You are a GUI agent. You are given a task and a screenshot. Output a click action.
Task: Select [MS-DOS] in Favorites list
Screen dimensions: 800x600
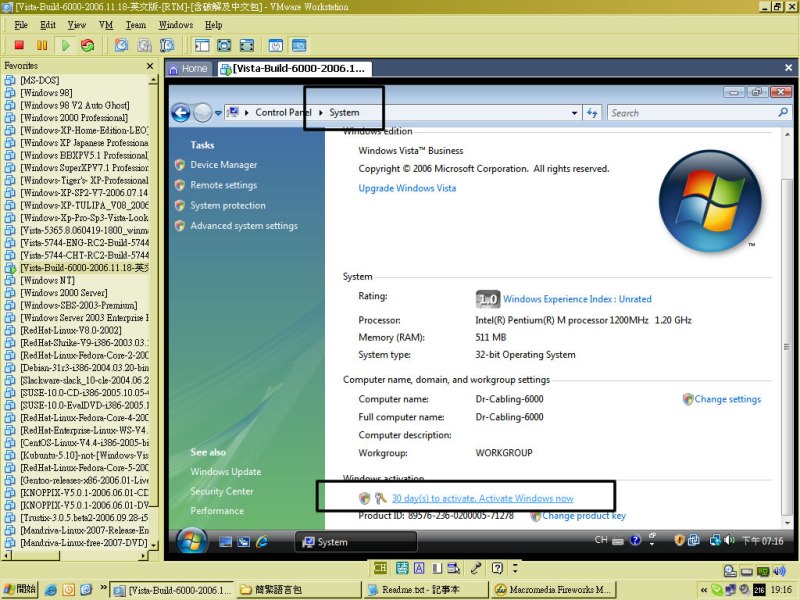[x=40, y=80]
